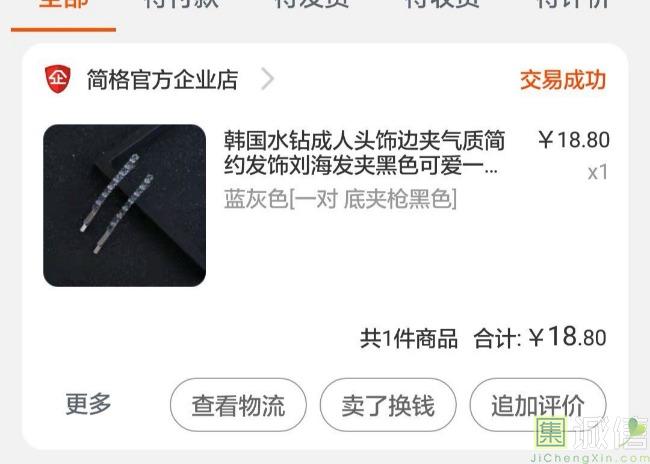Image resolution: width=650 pixels, height=464 pixels.
Task: Switch to the 待发货 tab
Action: point(312,4)
